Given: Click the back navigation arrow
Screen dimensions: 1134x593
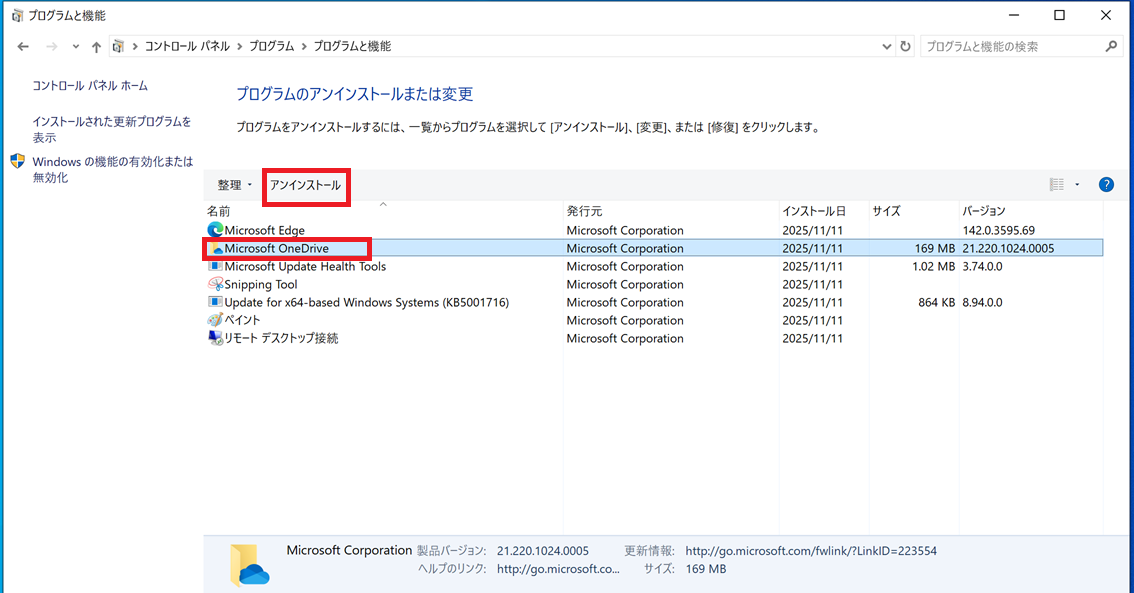Looking at the screenshot, I should [x=24, y=47].
